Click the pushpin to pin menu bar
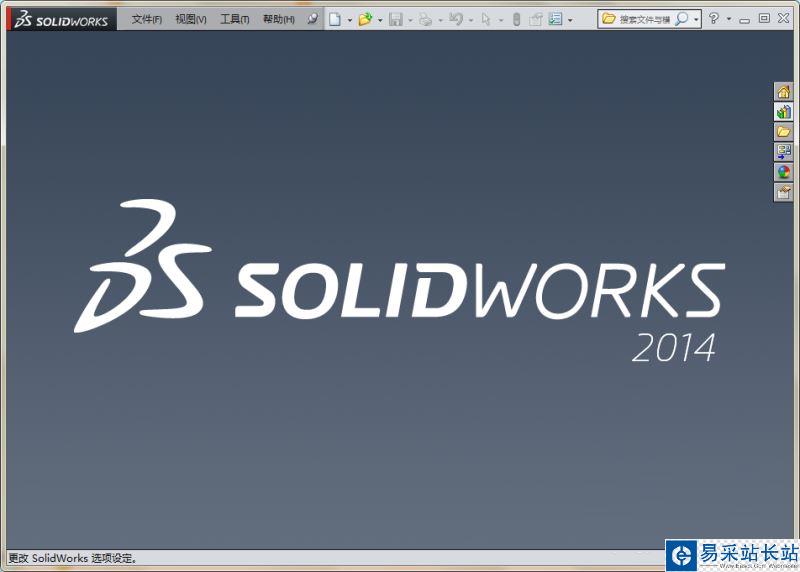The width and height of the screenshot is (800, 572). point(312,19)
